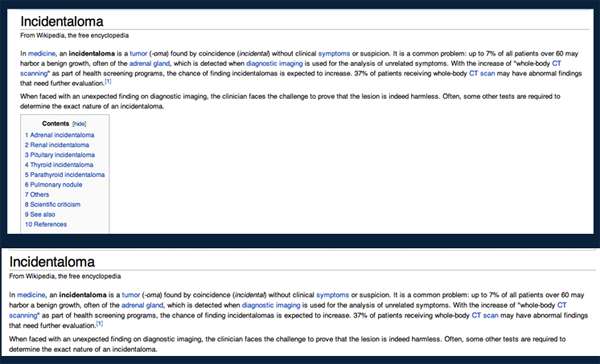Open 'diagnostic imaging' link in upper article copy
600x364 pixels.
(x=274, y=64)
